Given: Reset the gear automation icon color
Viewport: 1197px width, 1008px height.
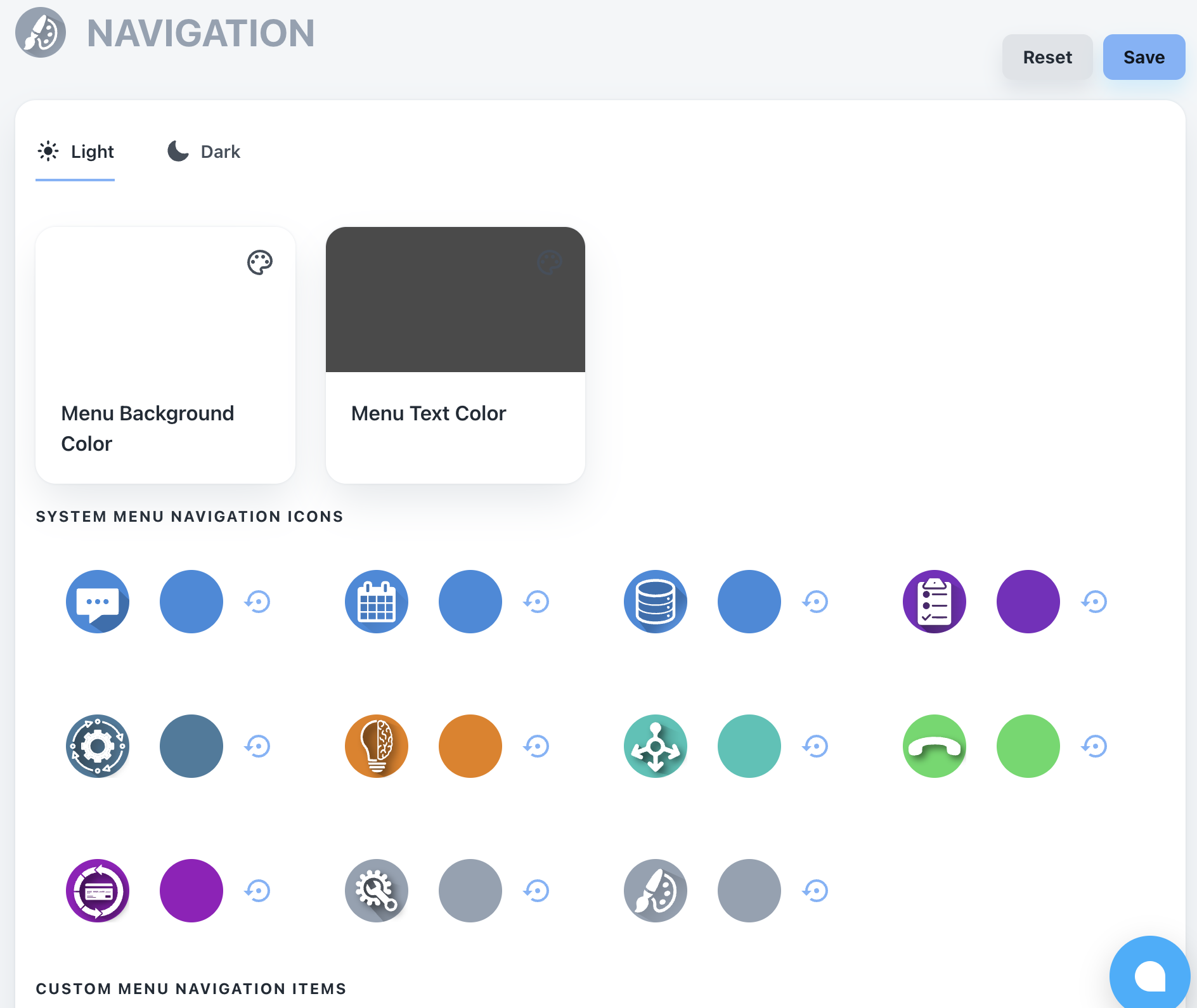Looking at the screenshot, I should (257, 746).
